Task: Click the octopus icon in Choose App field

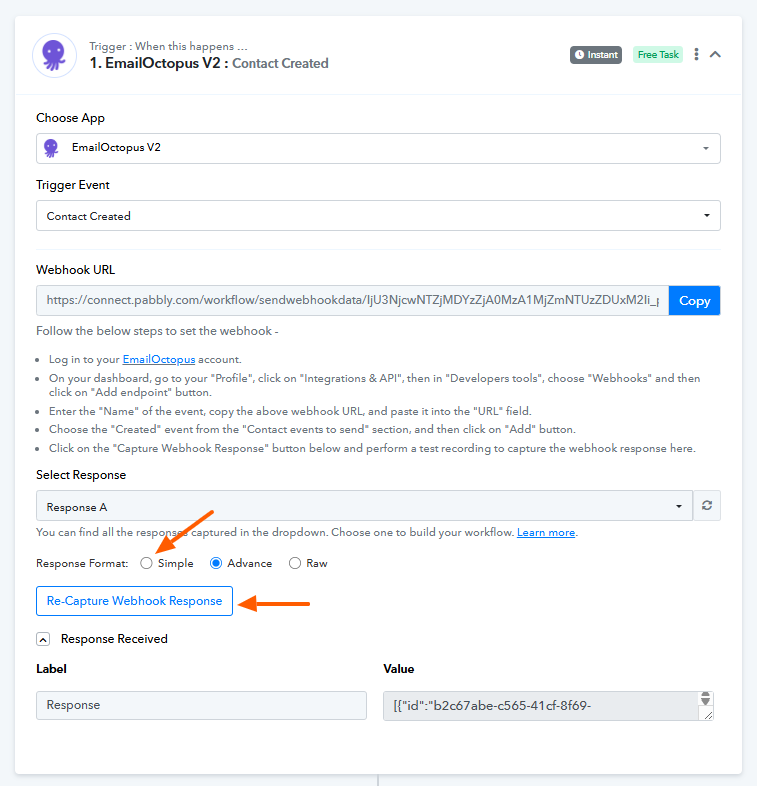Action: click(52, 148)
